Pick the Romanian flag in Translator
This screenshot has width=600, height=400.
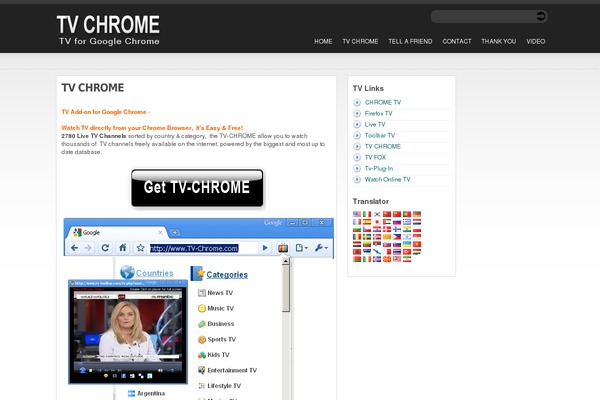(357, 237)
